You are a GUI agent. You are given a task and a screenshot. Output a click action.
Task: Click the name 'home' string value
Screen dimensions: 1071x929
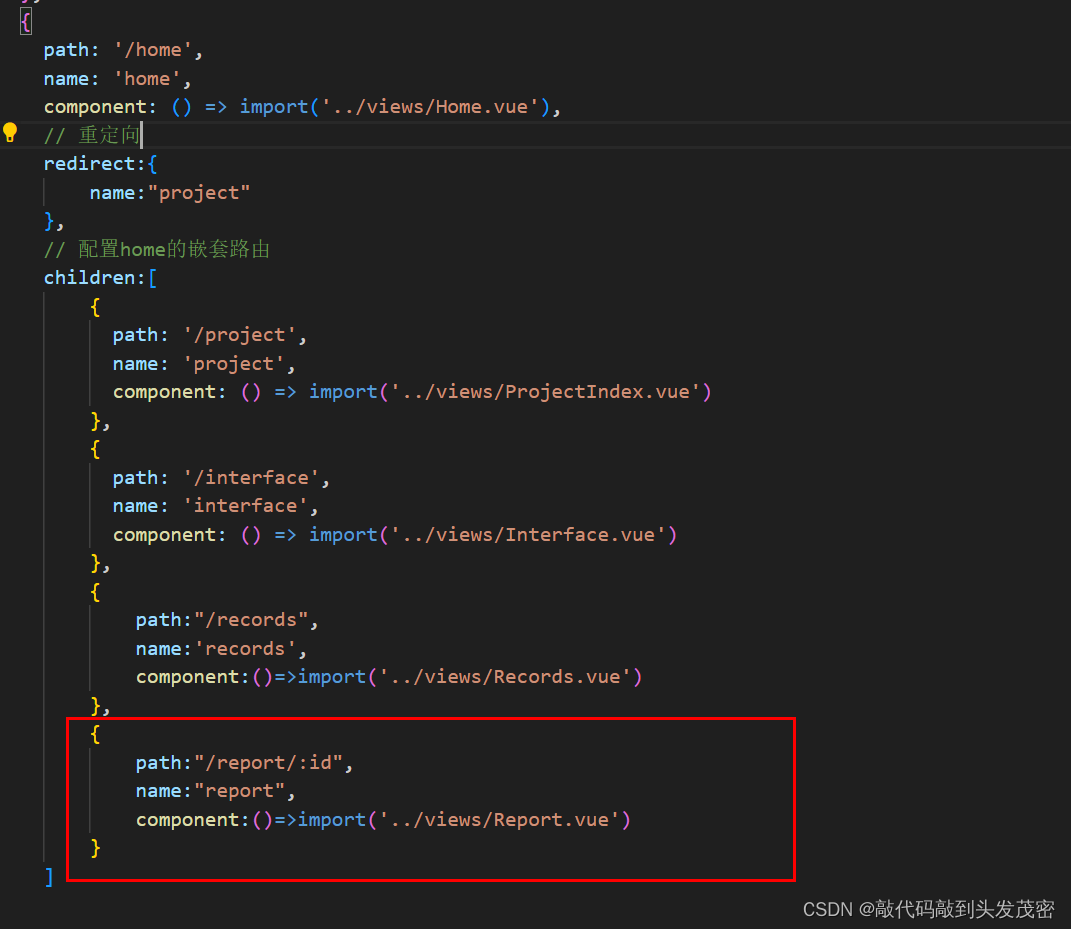tap(147, 79)
